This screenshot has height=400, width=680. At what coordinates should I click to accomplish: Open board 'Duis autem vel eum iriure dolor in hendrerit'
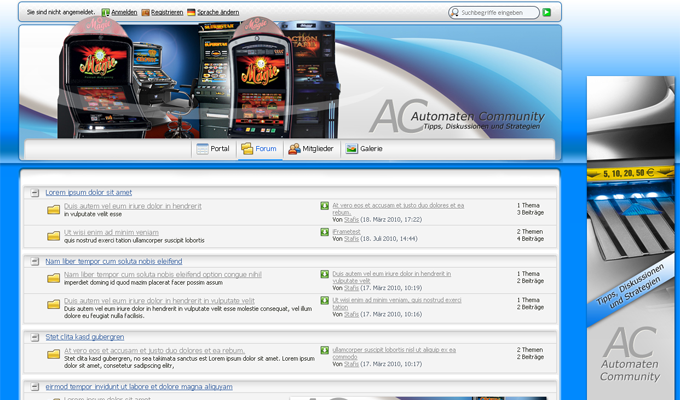tap(133, 206)
